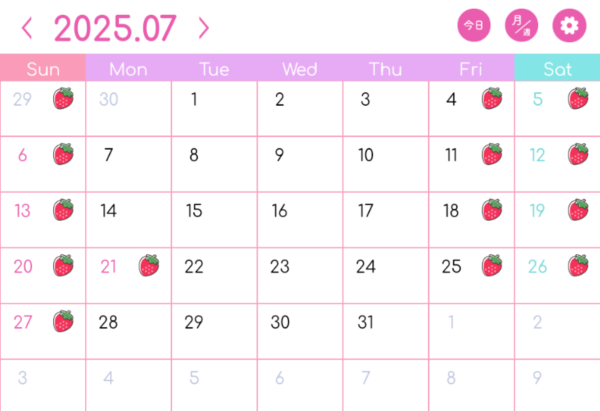Select July 15 date cell

point(214,220)
